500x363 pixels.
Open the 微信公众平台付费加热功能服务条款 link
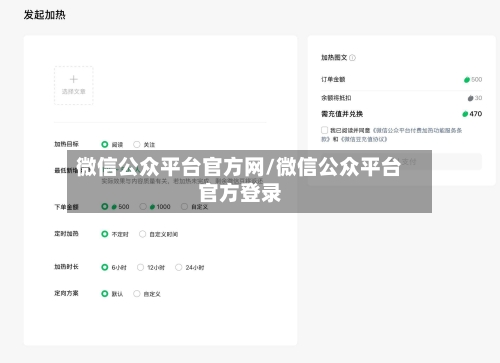pos(417,130)
